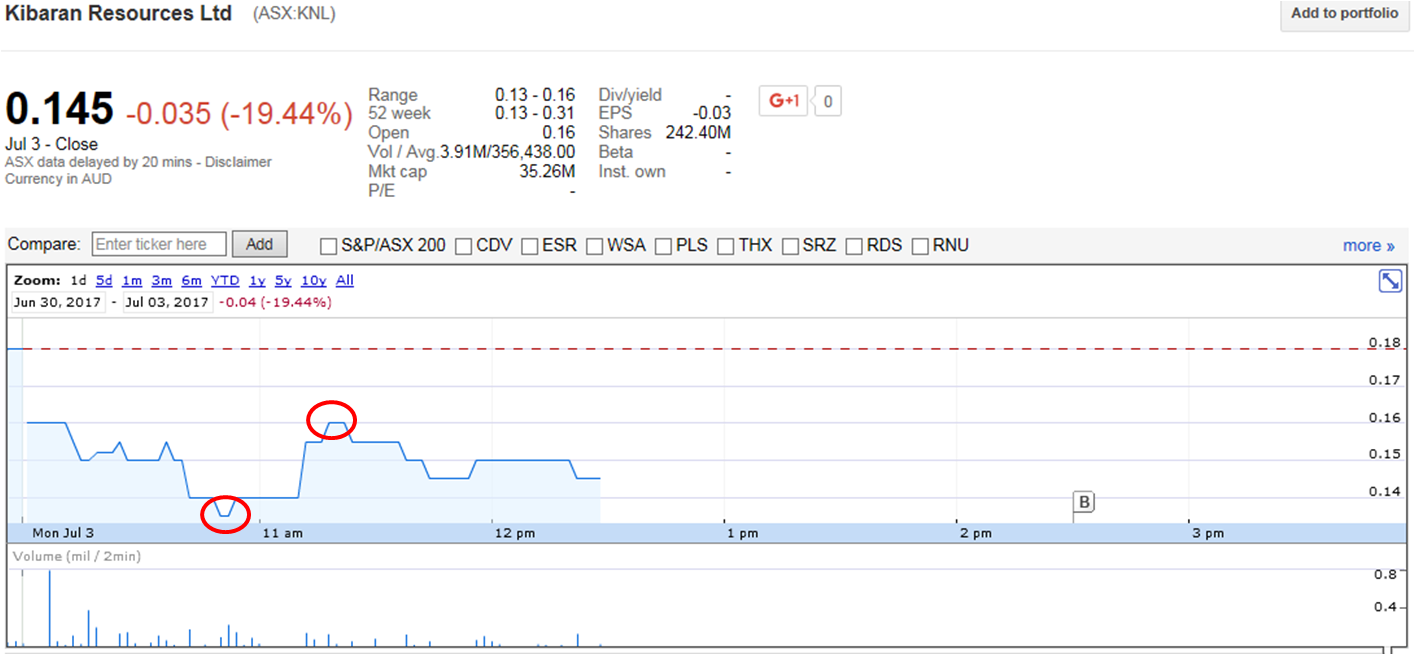Open the Disclaimer link
Viewport: 1415px width, 655px height.
(238, 162)
